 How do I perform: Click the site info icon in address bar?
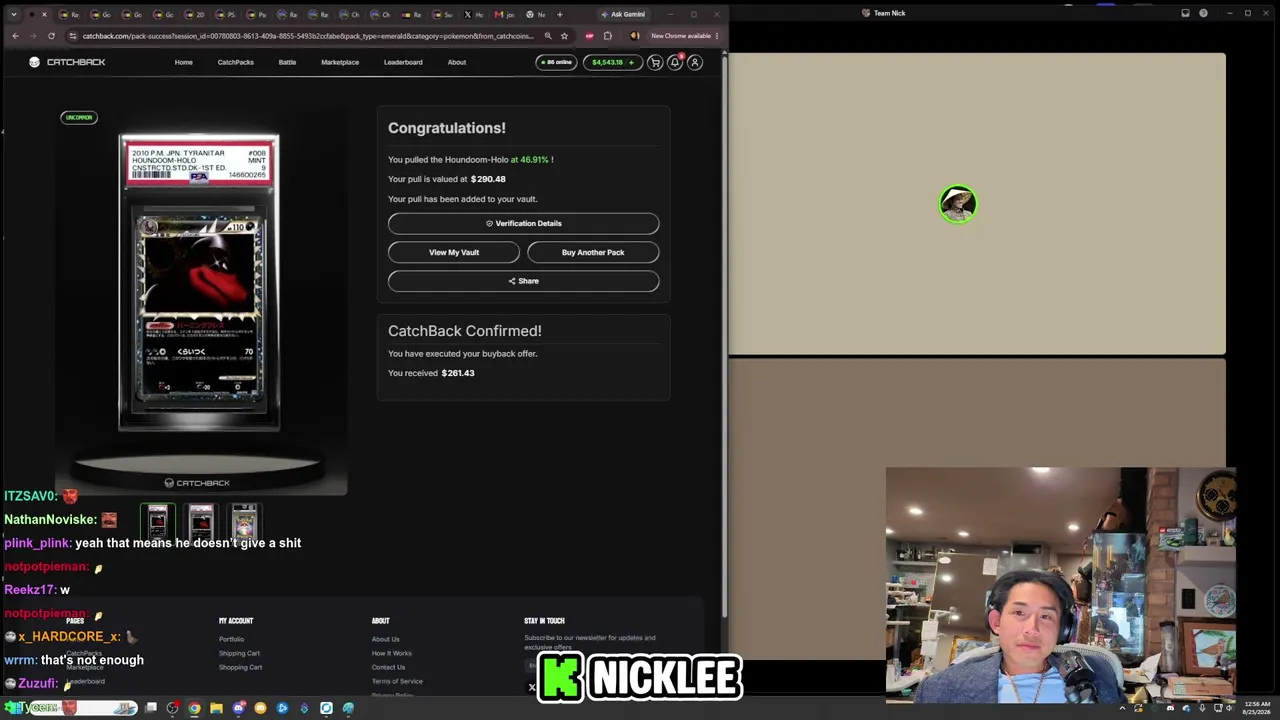click(x=72, y=36)
